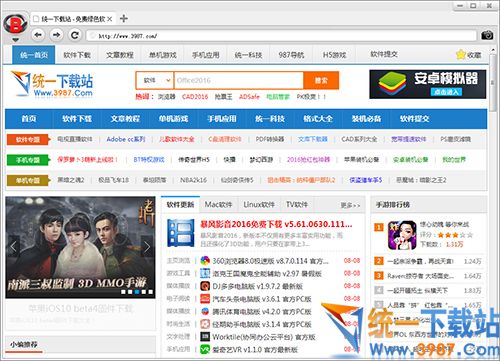Click the 汽车头条电脑版 red icon
This screenshot has height=361, width=500.
click(x=205, y=299)
